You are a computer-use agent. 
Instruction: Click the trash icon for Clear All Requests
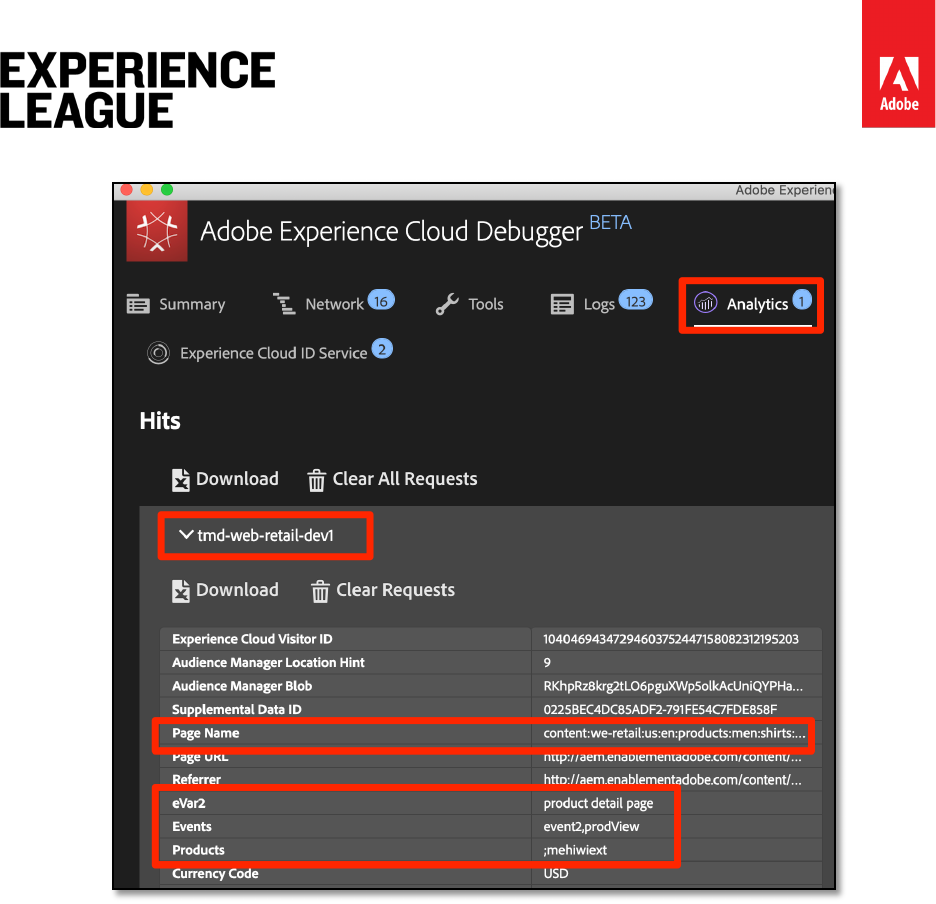coord(316,480)
